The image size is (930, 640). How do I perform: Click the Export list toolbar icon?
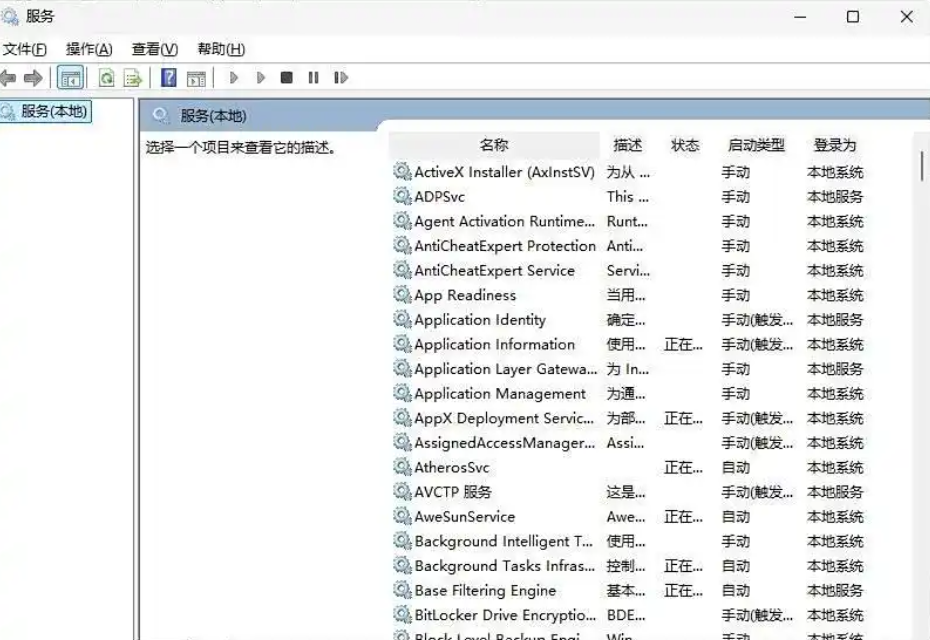tap(132, 78)
